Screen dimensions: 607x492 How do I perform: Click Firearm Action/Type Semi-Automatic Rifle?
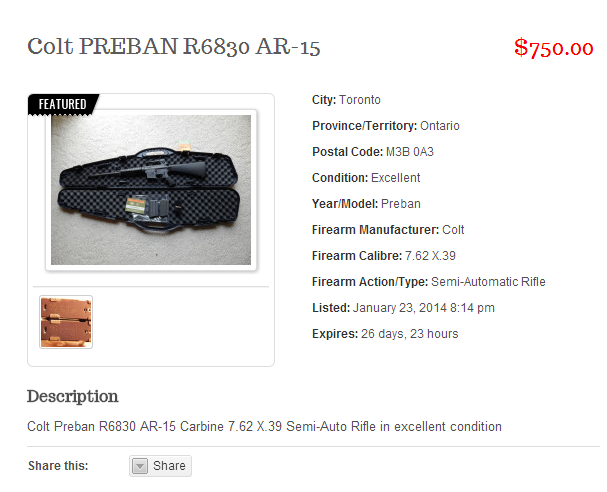[x=429, y=282]
